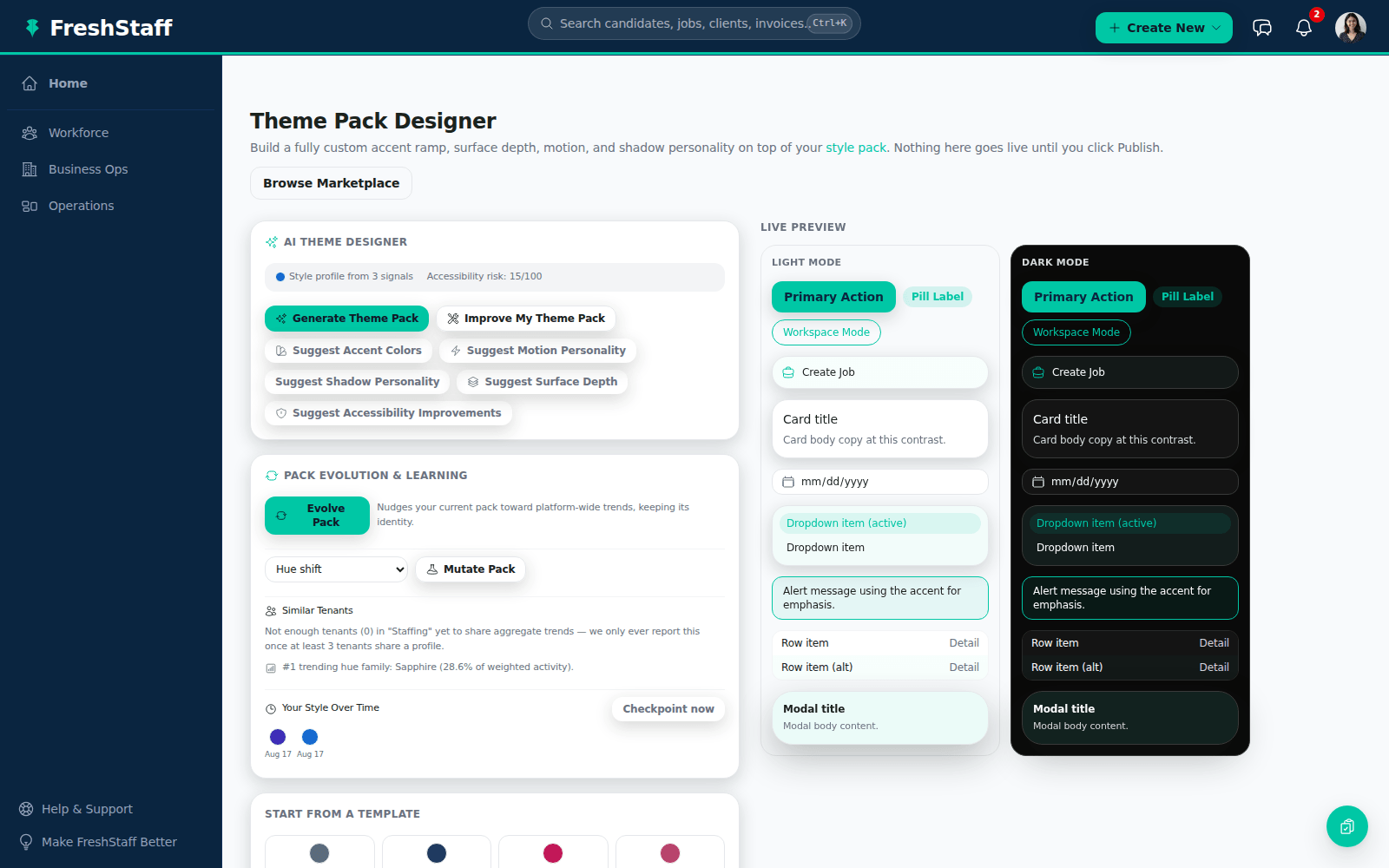Focus the global search field
The image size is (1389, 868).
tap(694, 23)
